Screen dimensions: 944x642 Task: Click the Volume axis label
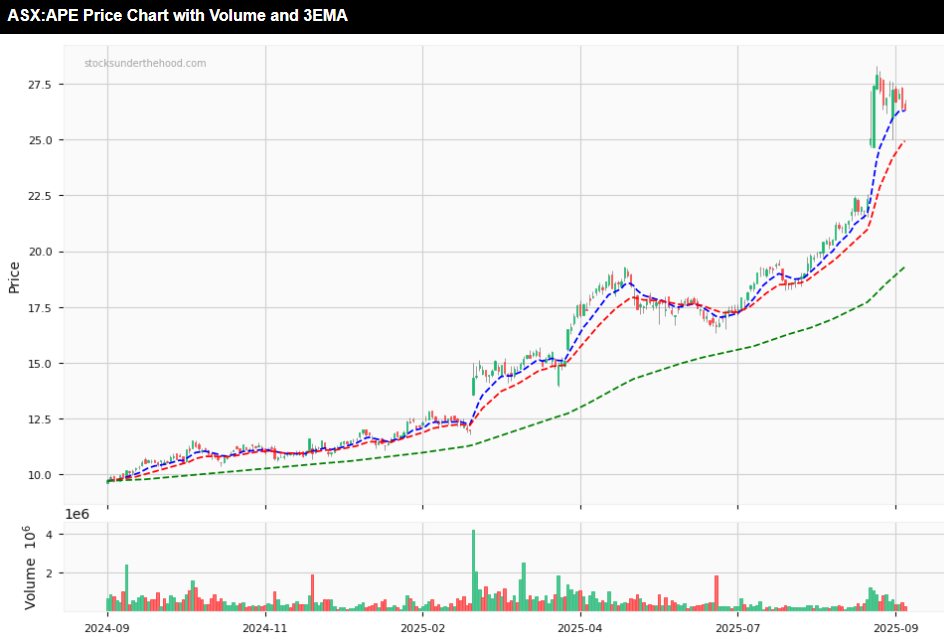(x=30, y=577)
